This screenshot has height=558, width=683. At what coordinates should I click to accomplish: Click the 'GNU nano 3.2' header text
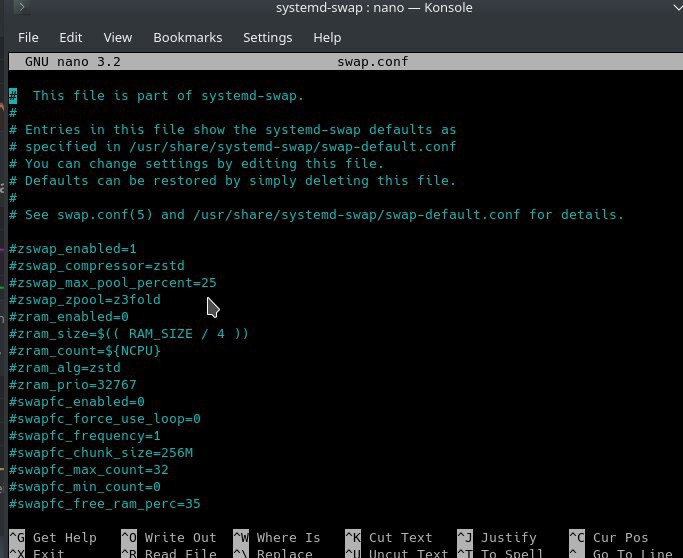click(x=73, y=61)
